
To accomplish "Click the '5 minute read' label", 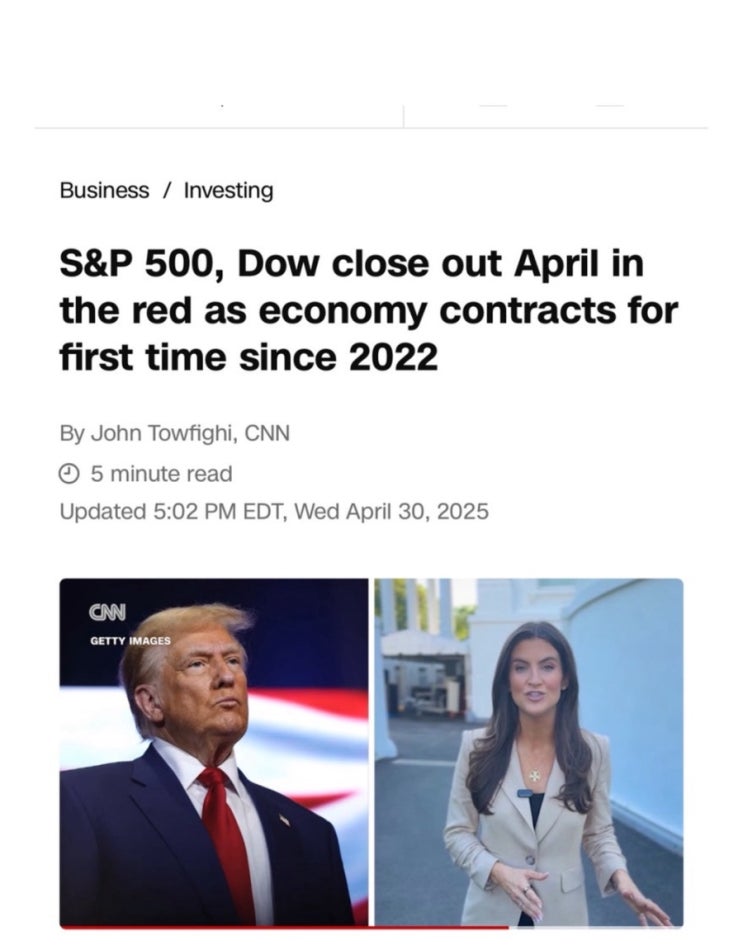I will [161, 474].
